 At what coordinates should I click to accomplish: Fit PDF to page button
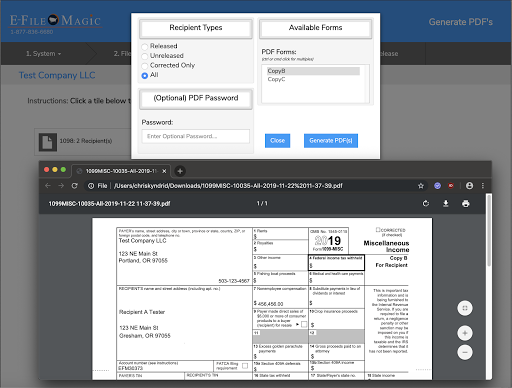coord(465,308)
